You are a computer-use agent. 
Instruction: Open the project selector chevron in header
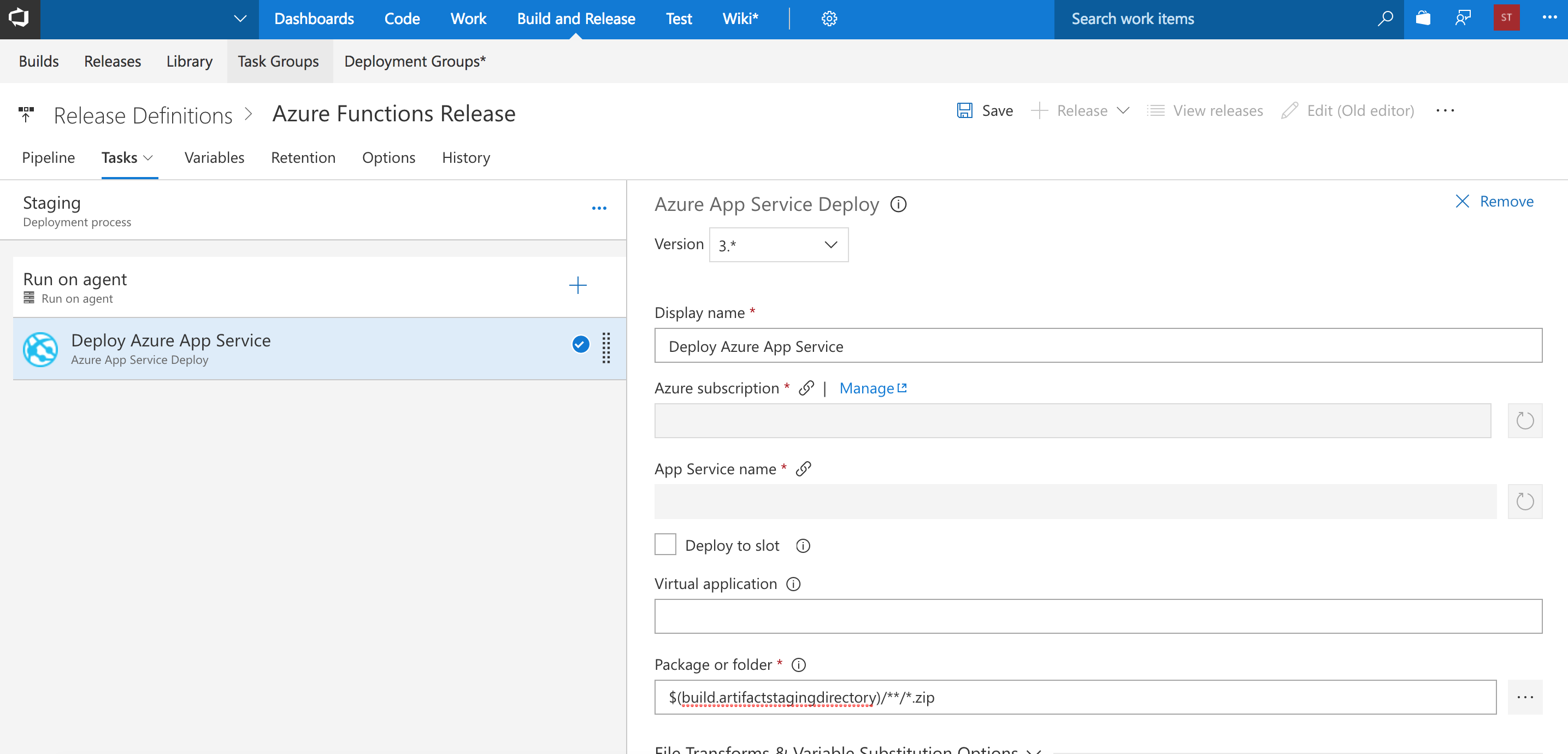click(240, 19)
